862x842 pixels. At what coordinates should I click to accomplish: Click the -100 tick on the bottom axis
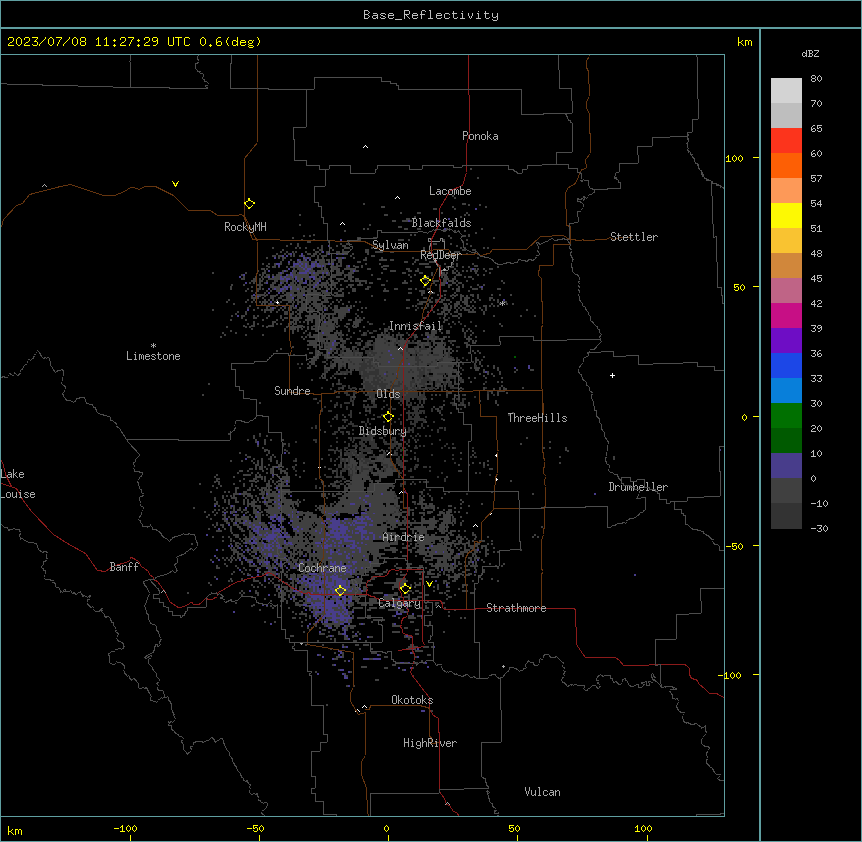pos(125,828)
